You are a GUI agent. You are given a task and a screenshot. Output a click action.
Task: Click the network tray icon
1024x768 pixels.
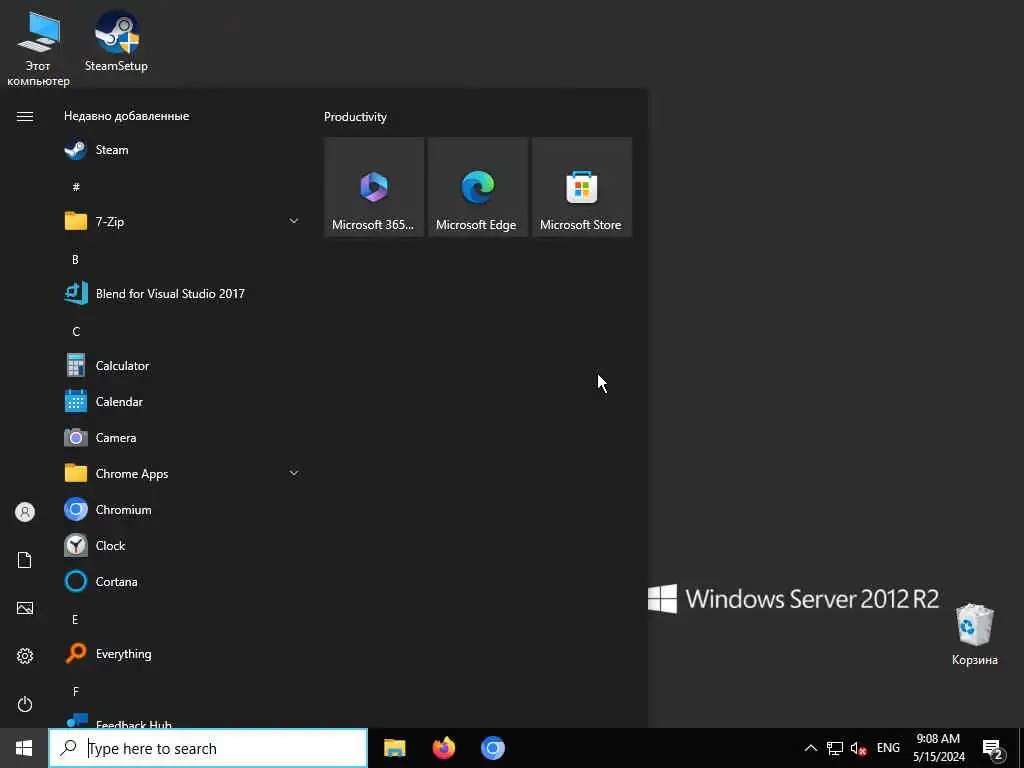click(835, 748)
